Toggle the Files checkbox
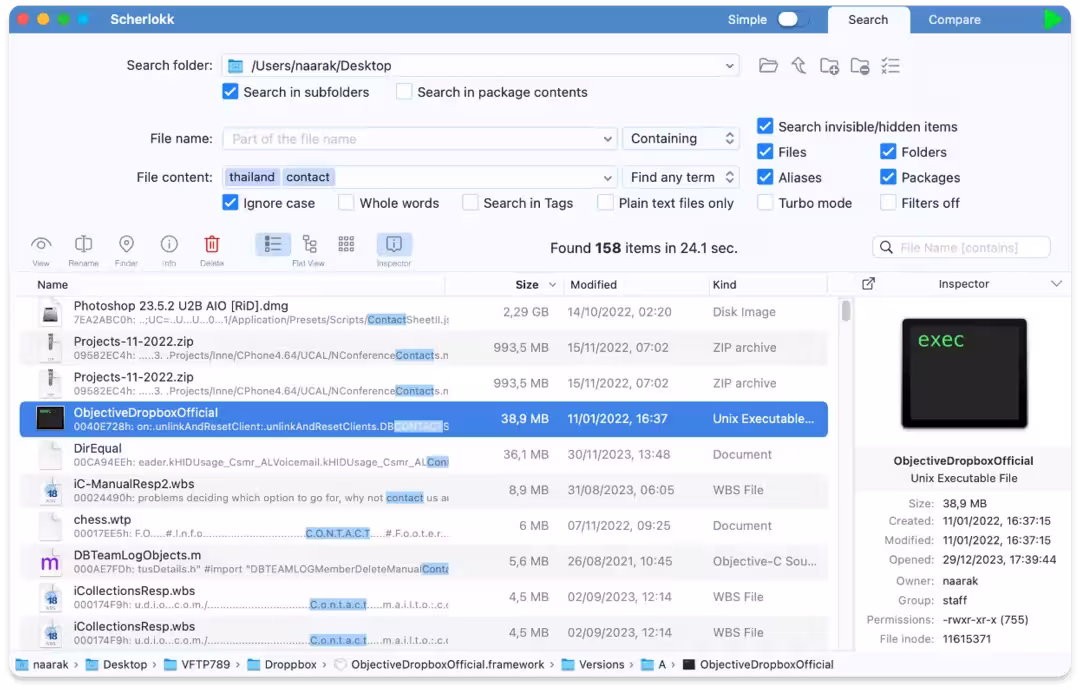Viewport: 1080px width, 690px height. [765, 151]
